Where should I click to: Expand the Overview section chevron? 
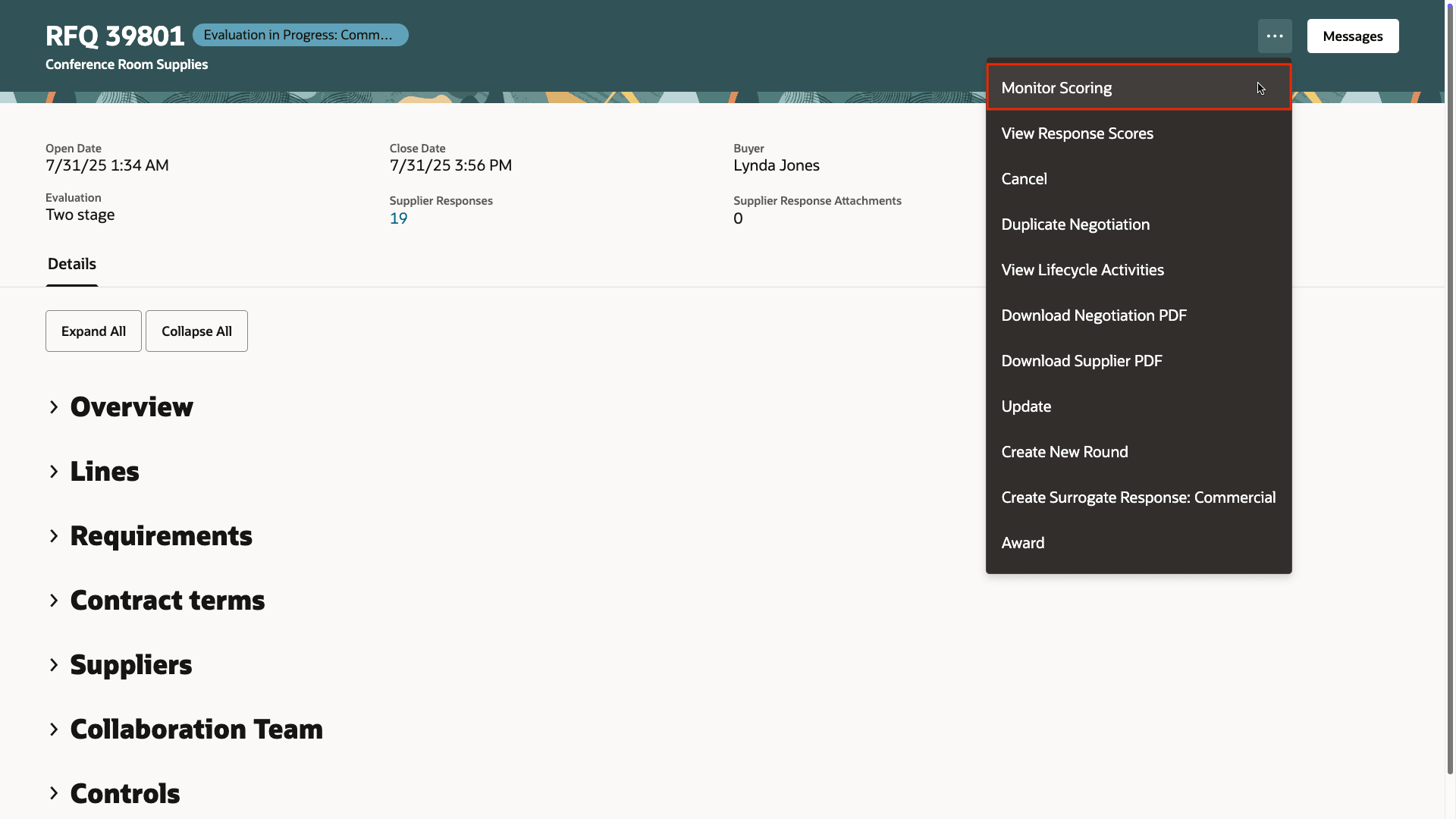(54, 407)
